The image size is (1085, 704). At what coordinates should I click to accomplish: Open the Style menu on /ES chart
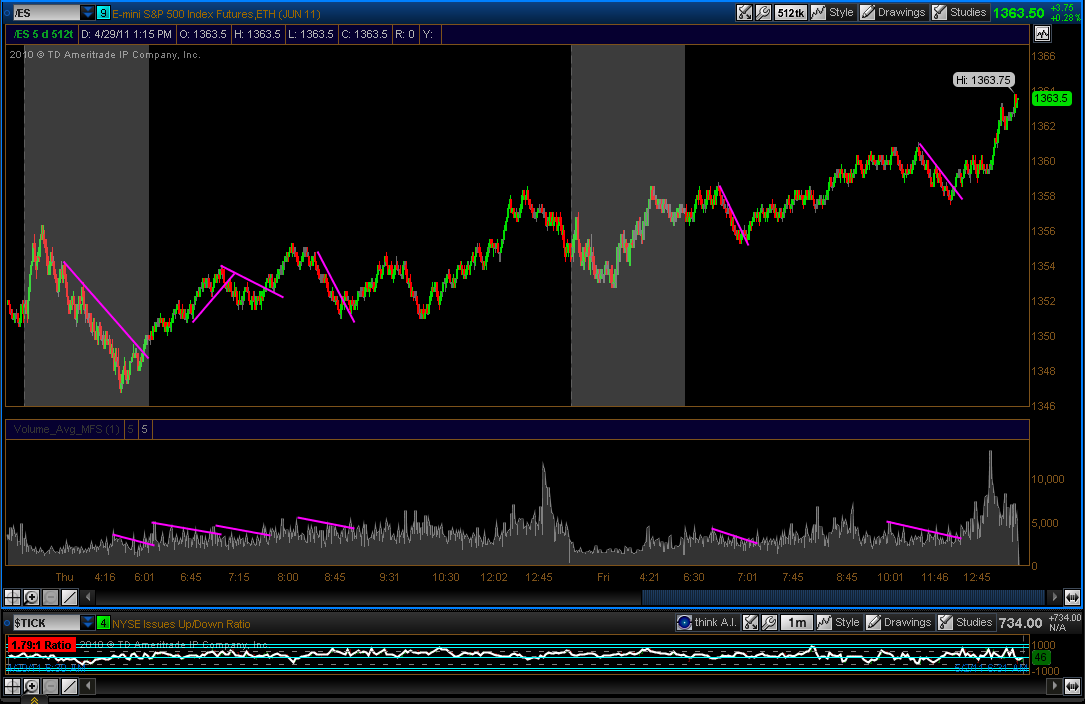coord(833,12)
